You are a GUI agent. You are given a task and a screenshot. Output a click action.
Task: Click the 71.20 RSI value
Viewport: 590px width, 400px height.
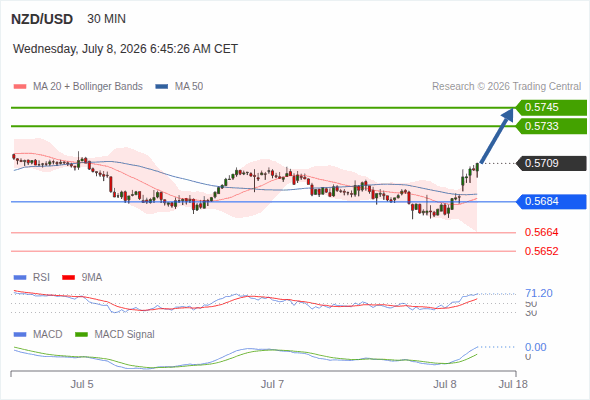click(539, 293)
